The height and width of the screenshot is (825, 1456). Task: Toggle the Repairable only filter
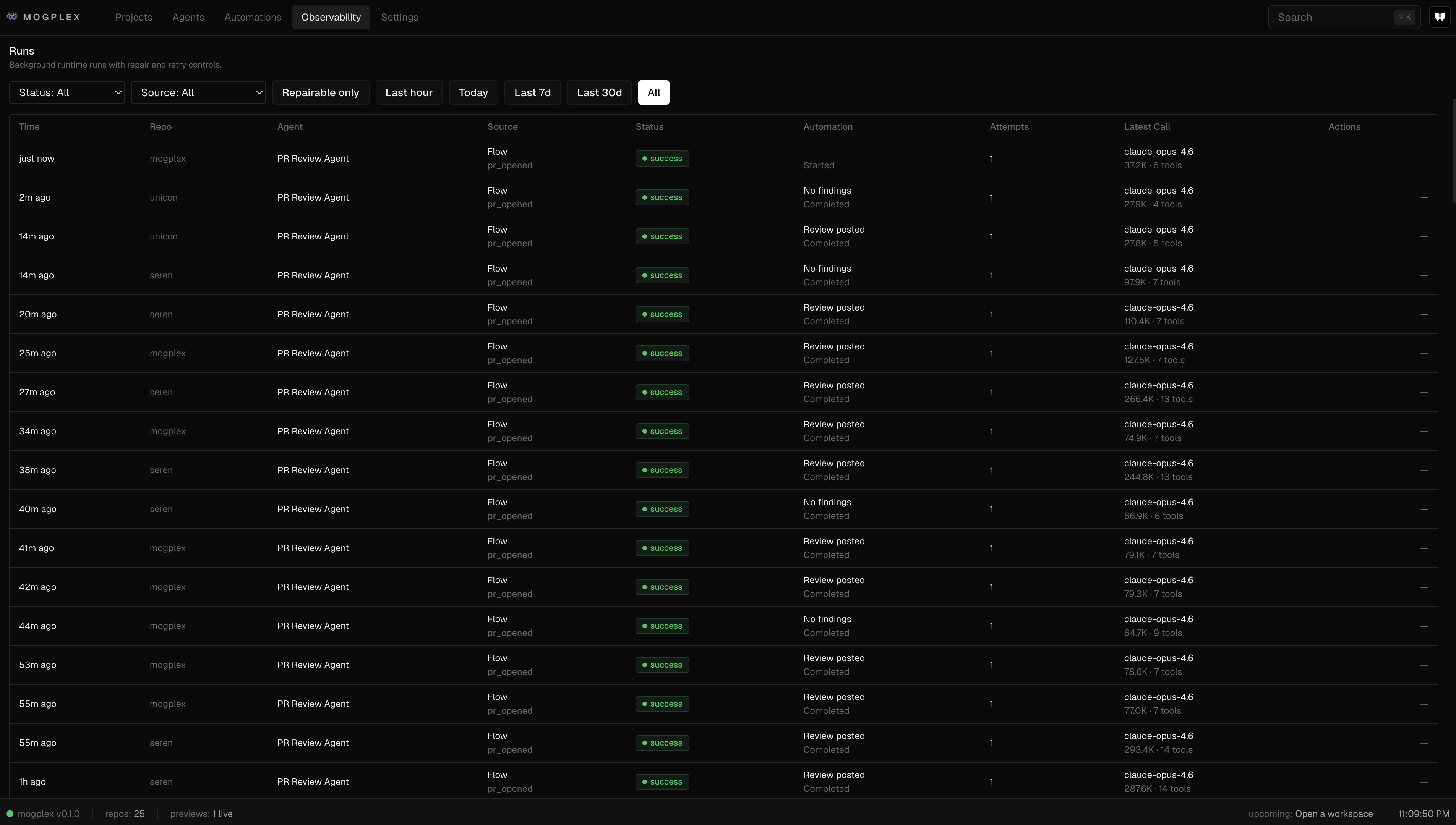click(320, 92)
